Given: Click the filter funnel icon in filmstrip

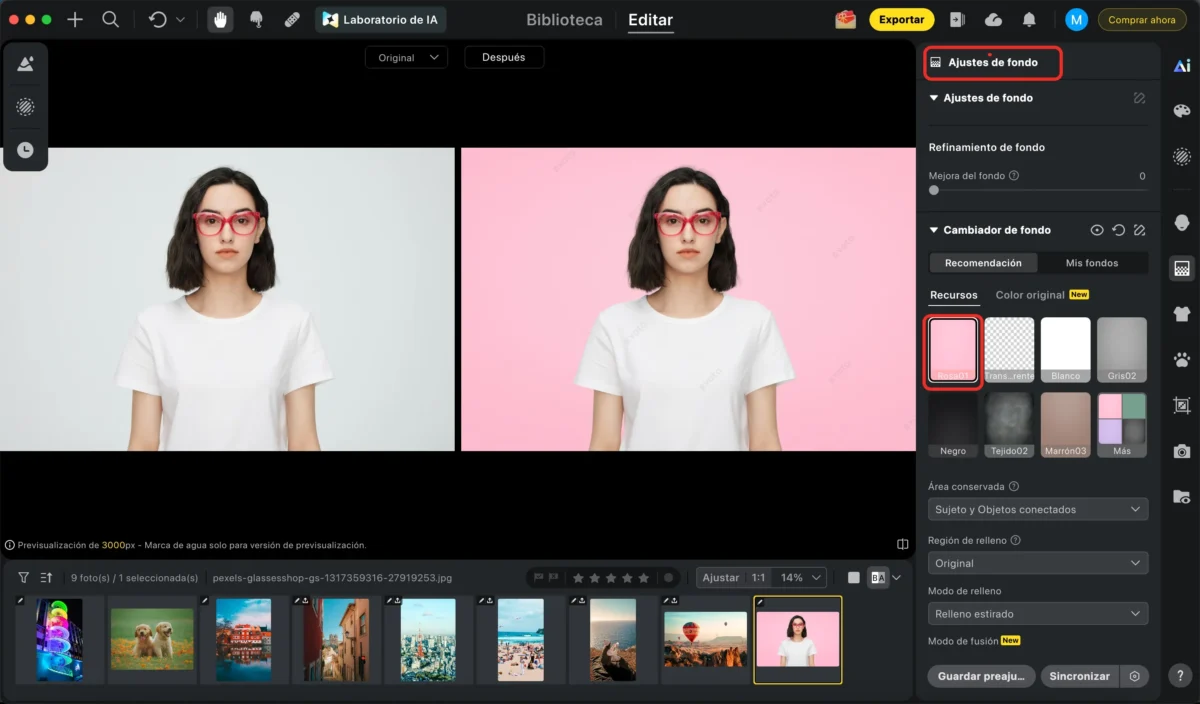Looking at the screenshot, I should (x=23, y=578).
